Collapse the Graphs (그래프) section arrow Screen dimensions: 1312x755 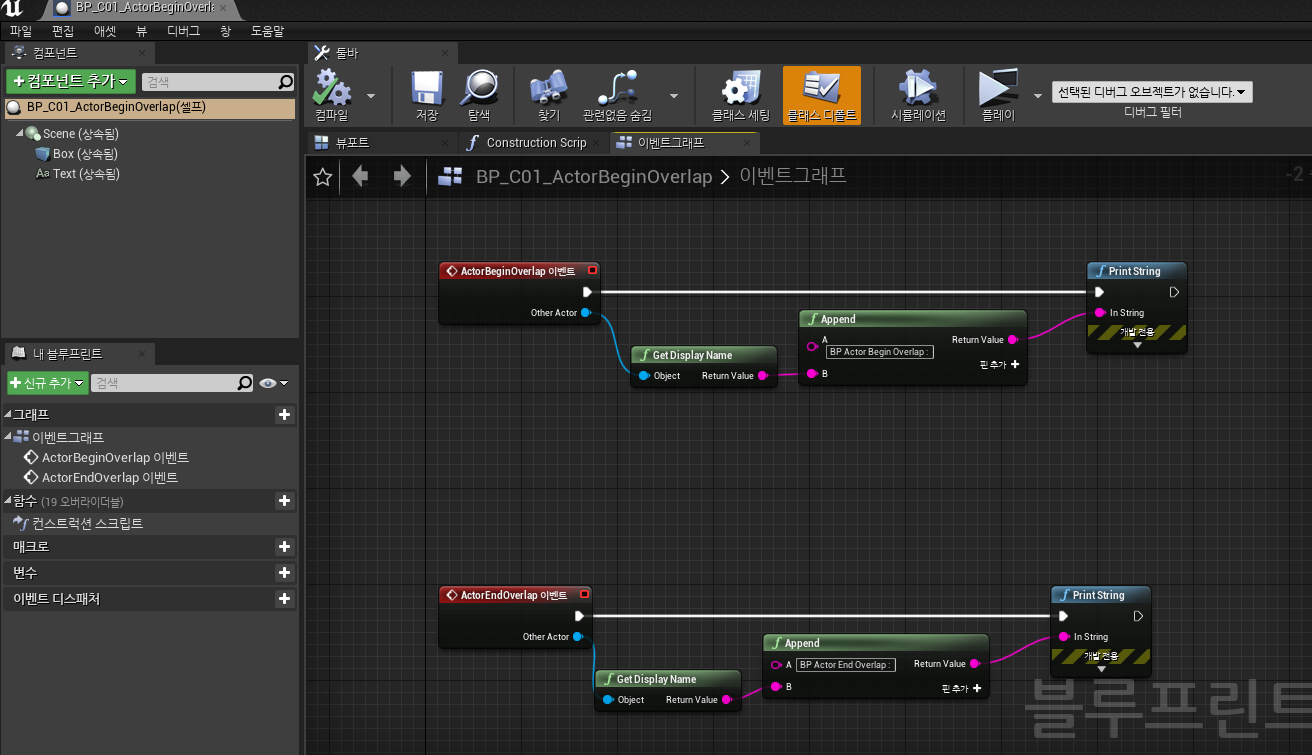pyautogui.click(x=8, y=414)
